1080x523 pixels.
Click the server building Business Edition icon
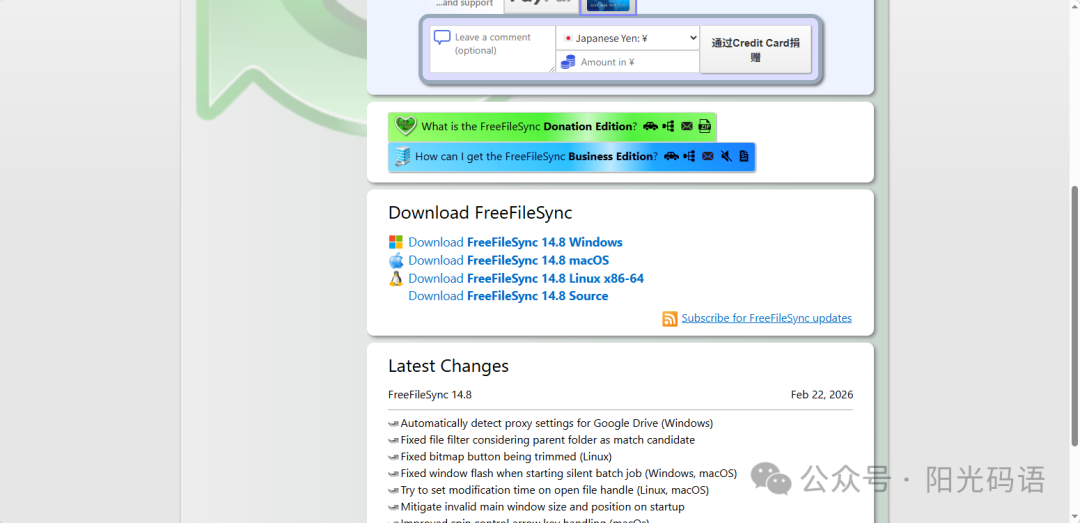tap(402, 156)
